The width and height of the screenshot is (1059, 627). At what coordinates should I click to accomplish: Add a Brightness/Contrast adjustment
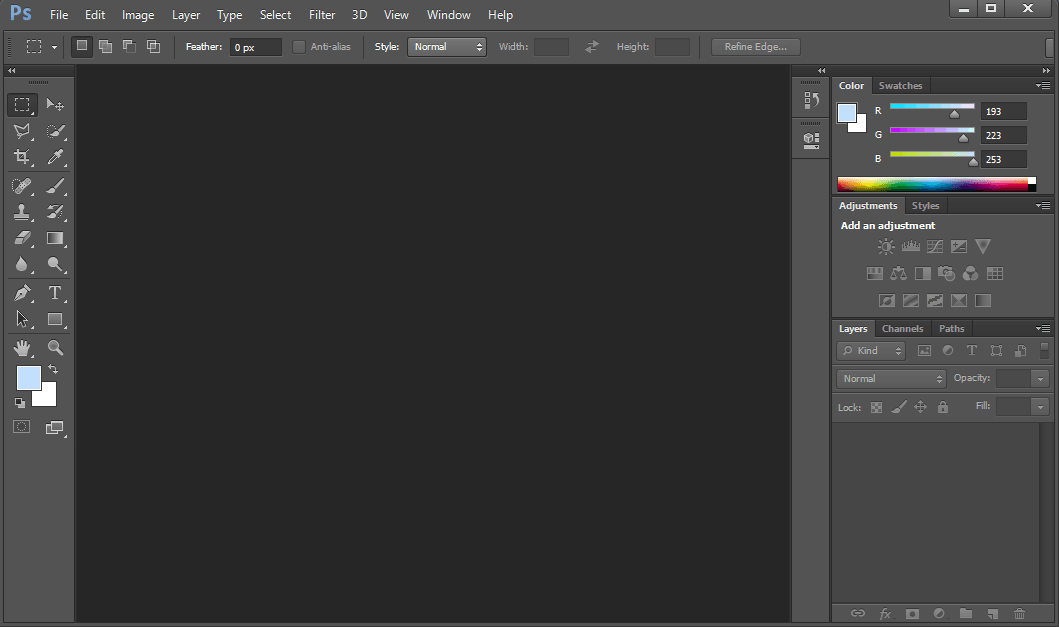[x=886, y=247]
